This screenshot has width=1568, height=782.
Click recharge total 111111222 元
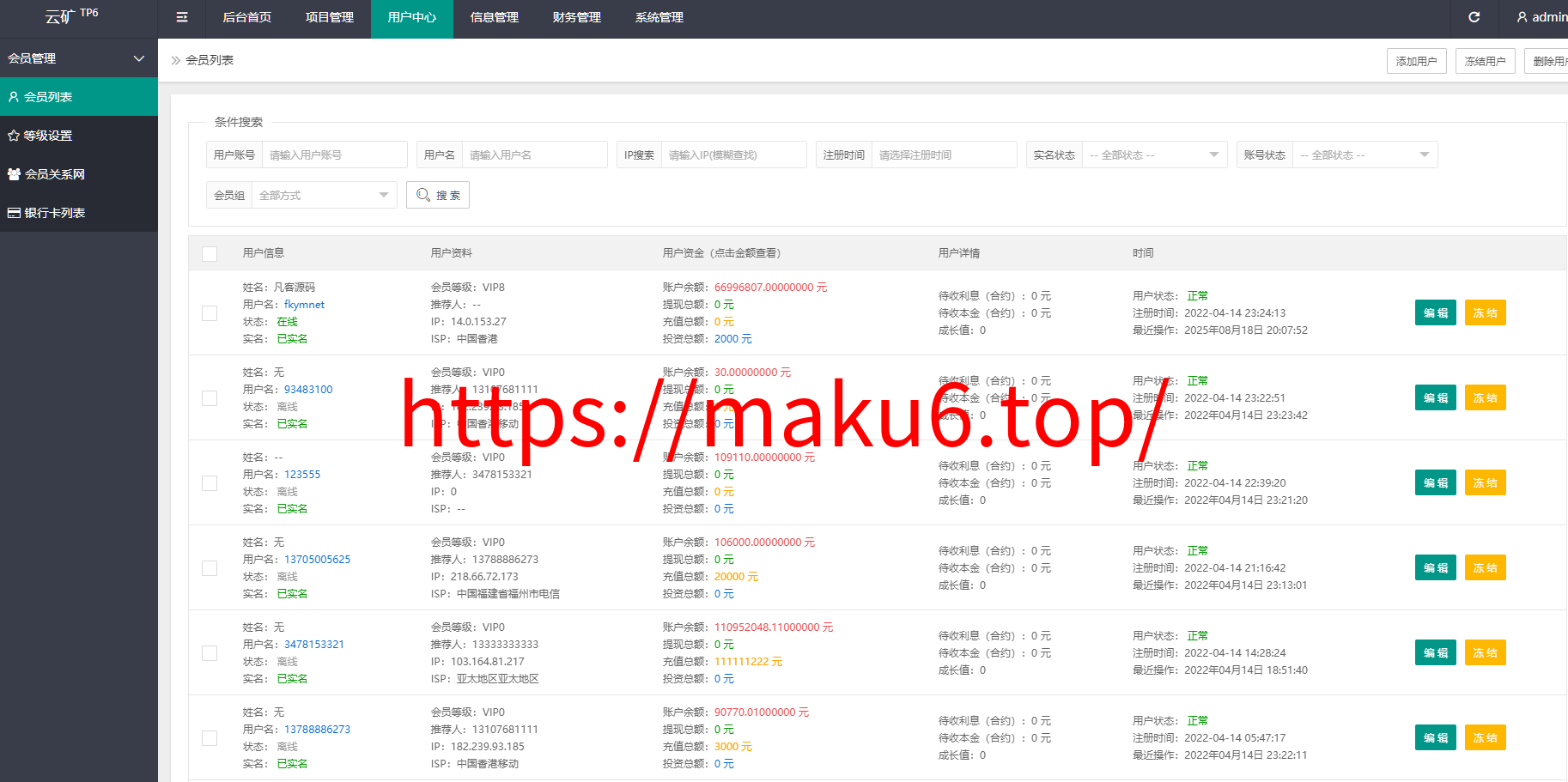(x=749, y=662)
